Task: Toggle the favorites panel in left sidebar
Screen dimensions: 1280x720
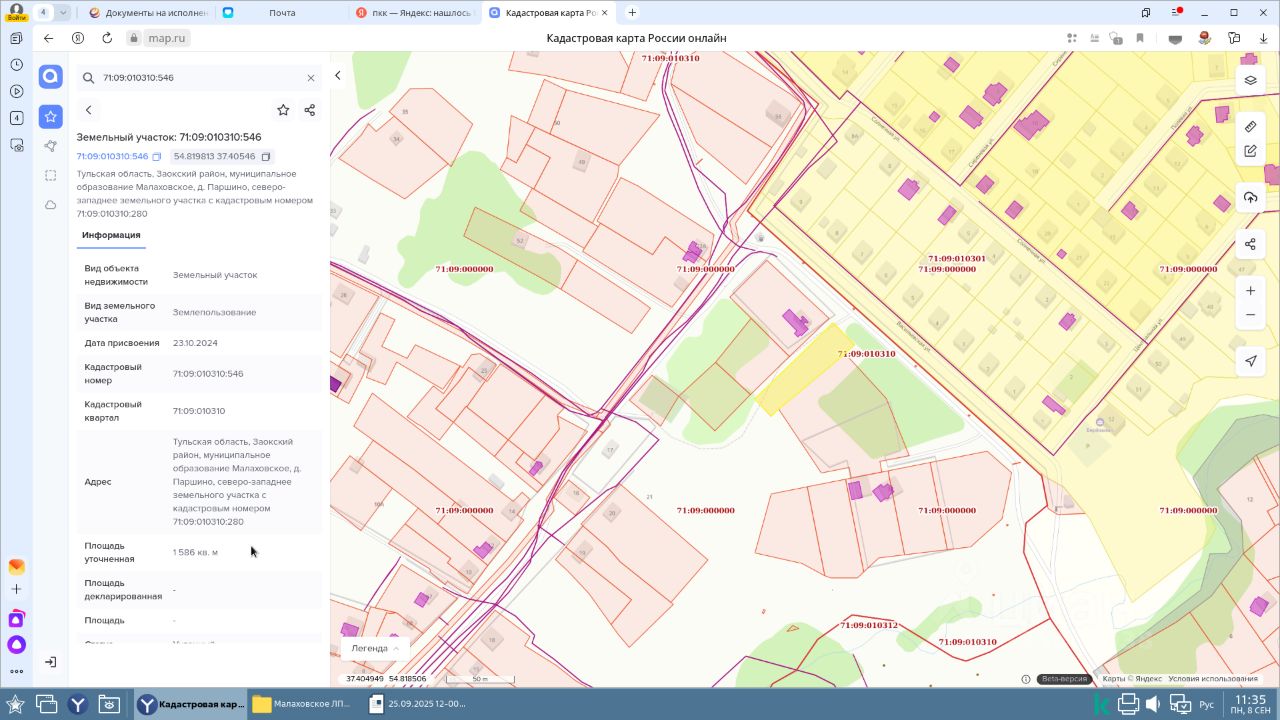Action: (51, 116)
